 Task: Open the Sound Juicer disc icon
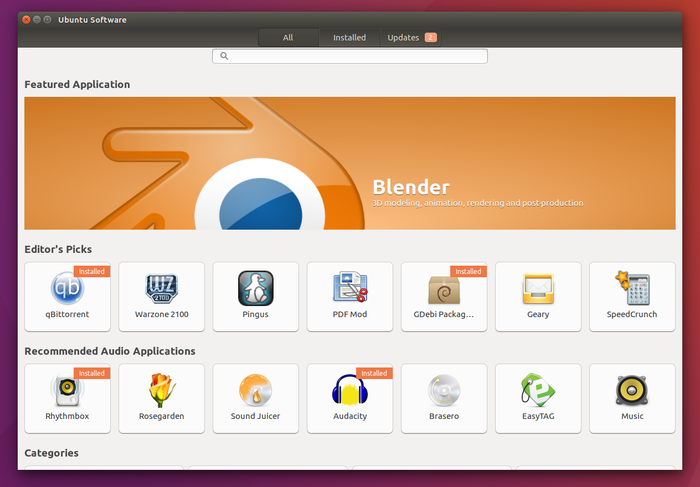(255, 390)
